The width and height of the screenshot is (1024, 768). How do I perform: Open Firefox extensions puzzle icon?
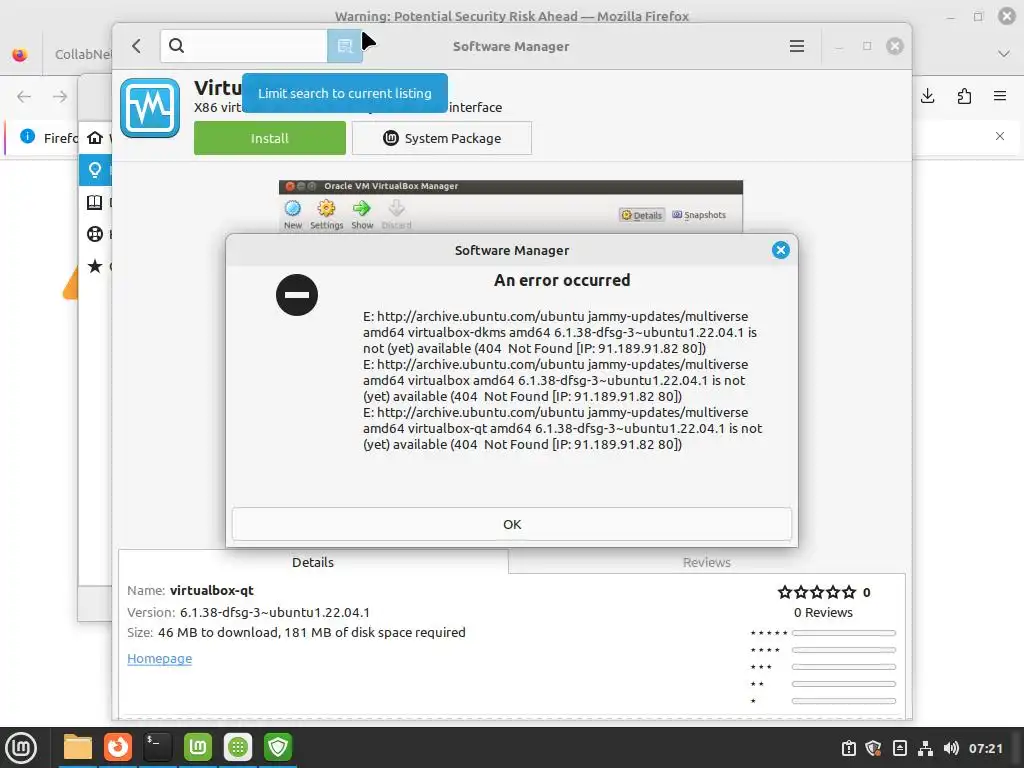tap(964, 97)
